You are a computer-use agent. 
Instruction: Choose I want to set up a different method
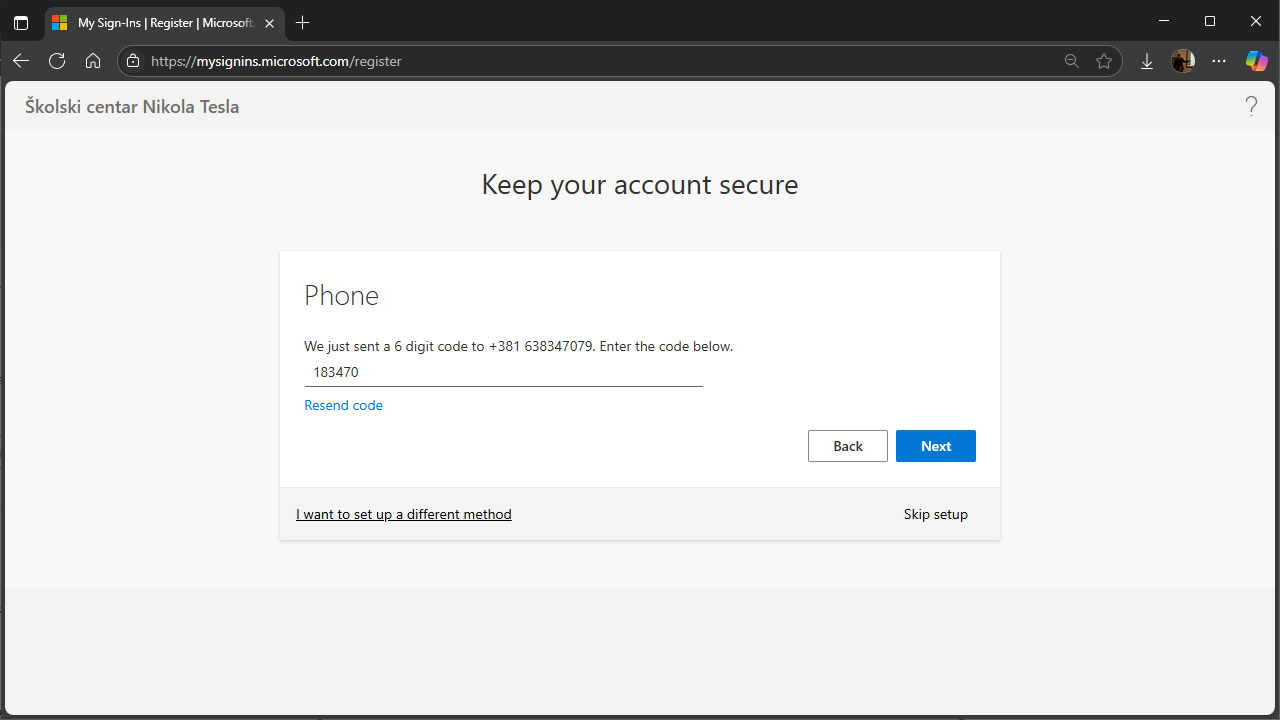[404, 514]
